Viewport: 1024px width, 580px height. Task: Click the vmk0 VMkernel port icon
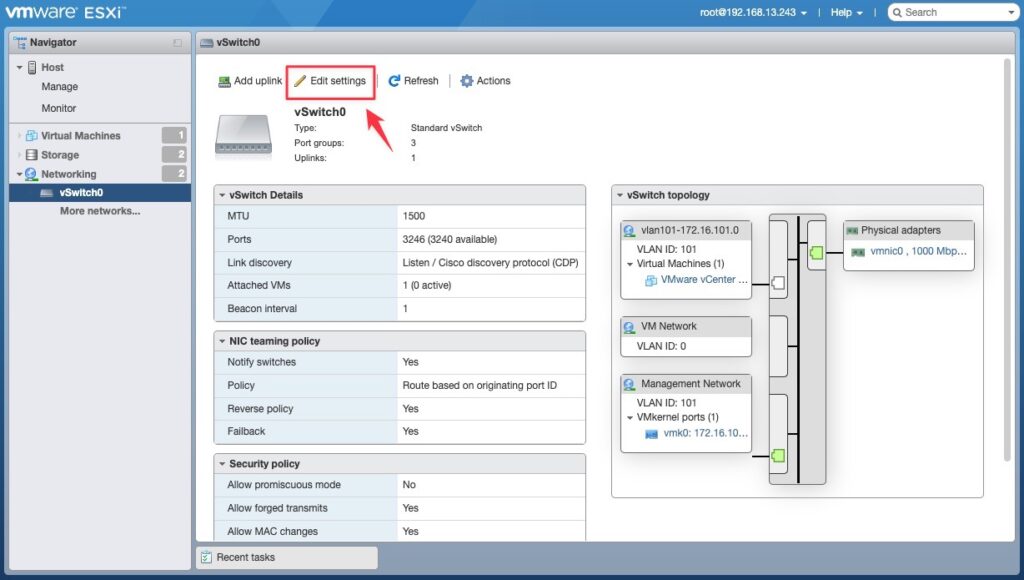pyautogui.click(x=651, y=434)
